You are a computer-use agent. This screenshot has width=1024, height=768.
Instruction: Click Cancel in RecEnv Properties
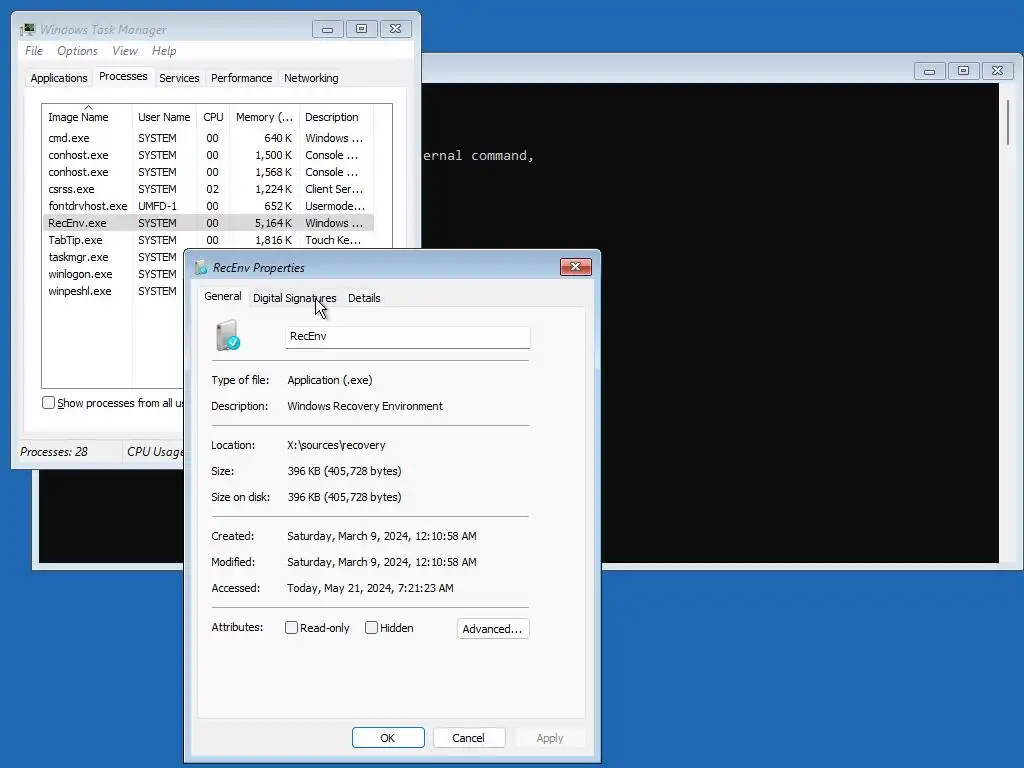point(468,737)
